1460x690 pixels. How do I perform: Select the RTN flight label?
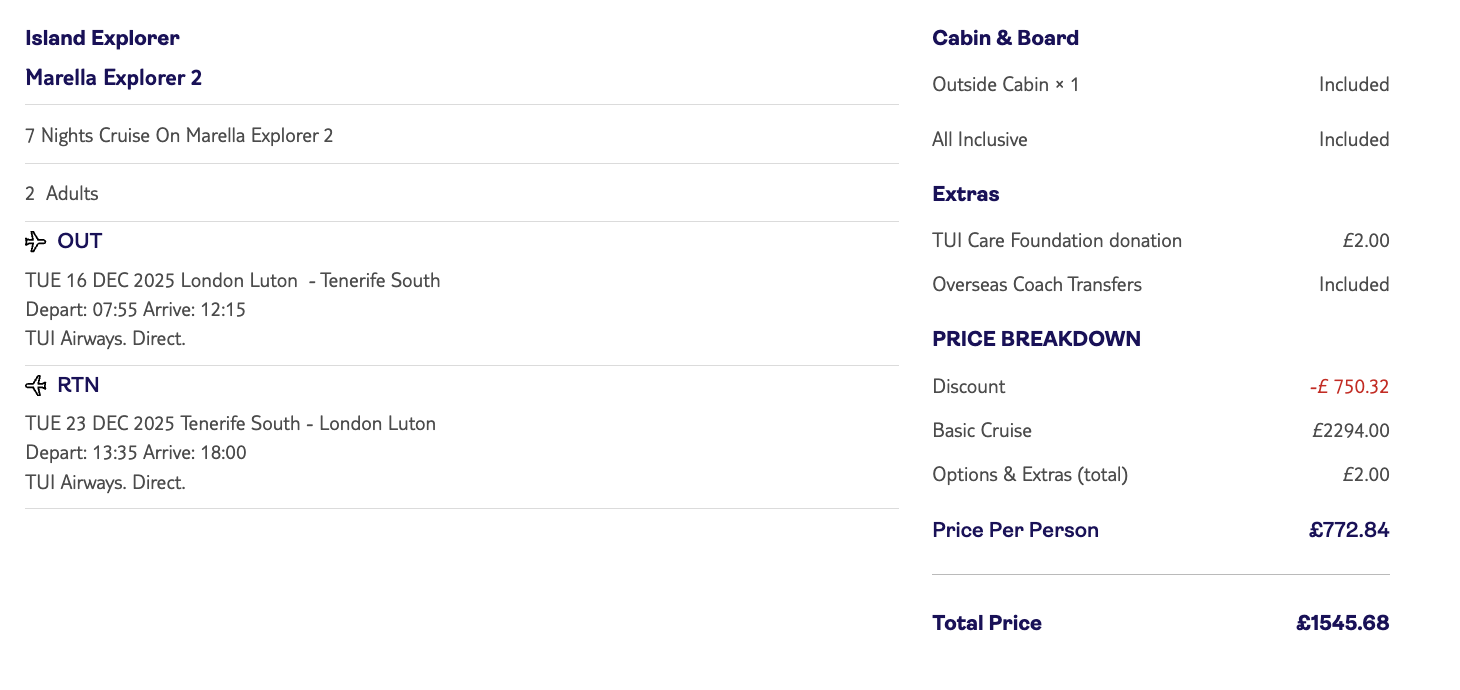78,386
